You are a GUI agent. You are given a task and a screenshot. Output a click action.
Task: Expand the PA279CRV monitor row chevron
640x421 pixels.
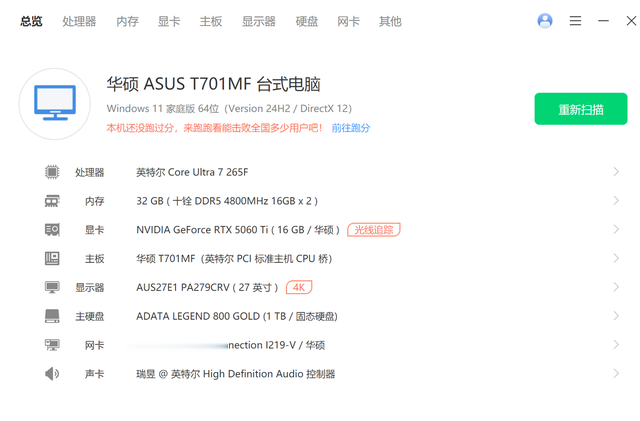coord(616,287)
